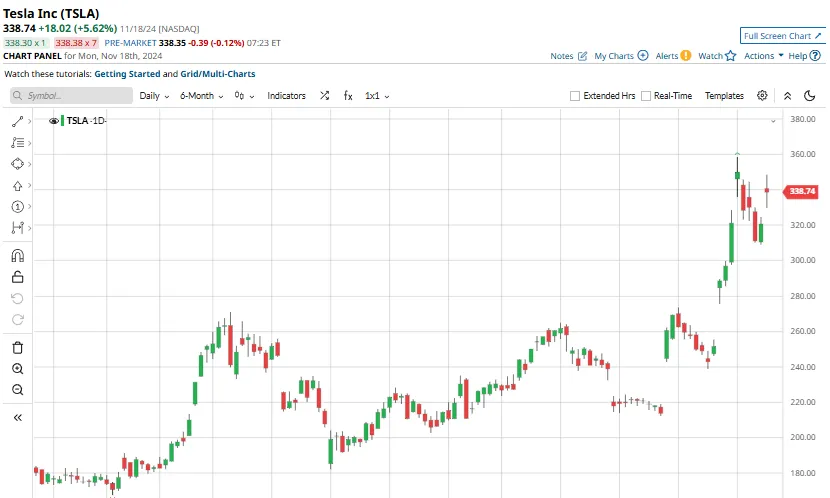
Task: Click the fx expressions icon
Action: [x=348, y=95]
